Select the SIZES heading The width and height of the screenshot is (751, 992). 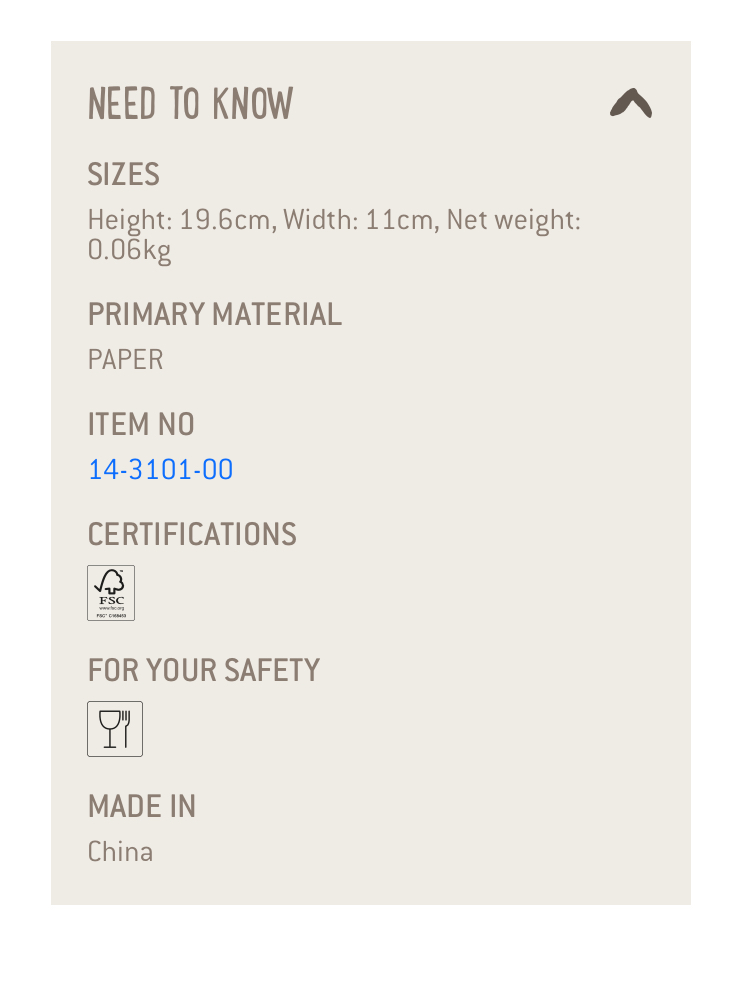(123, 174)
